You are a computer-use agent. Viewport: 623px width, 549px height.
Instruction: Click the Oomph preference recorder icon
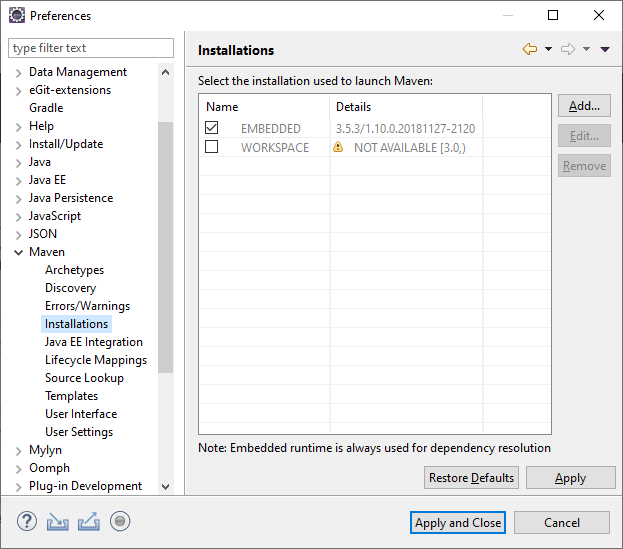(120, 521)
